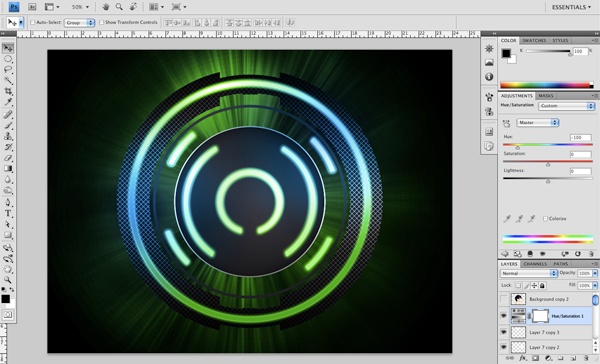Viewport: 600px width, 364px height.
Task: Switch to the Swatches tab
Action: click(x=534, y=41)
